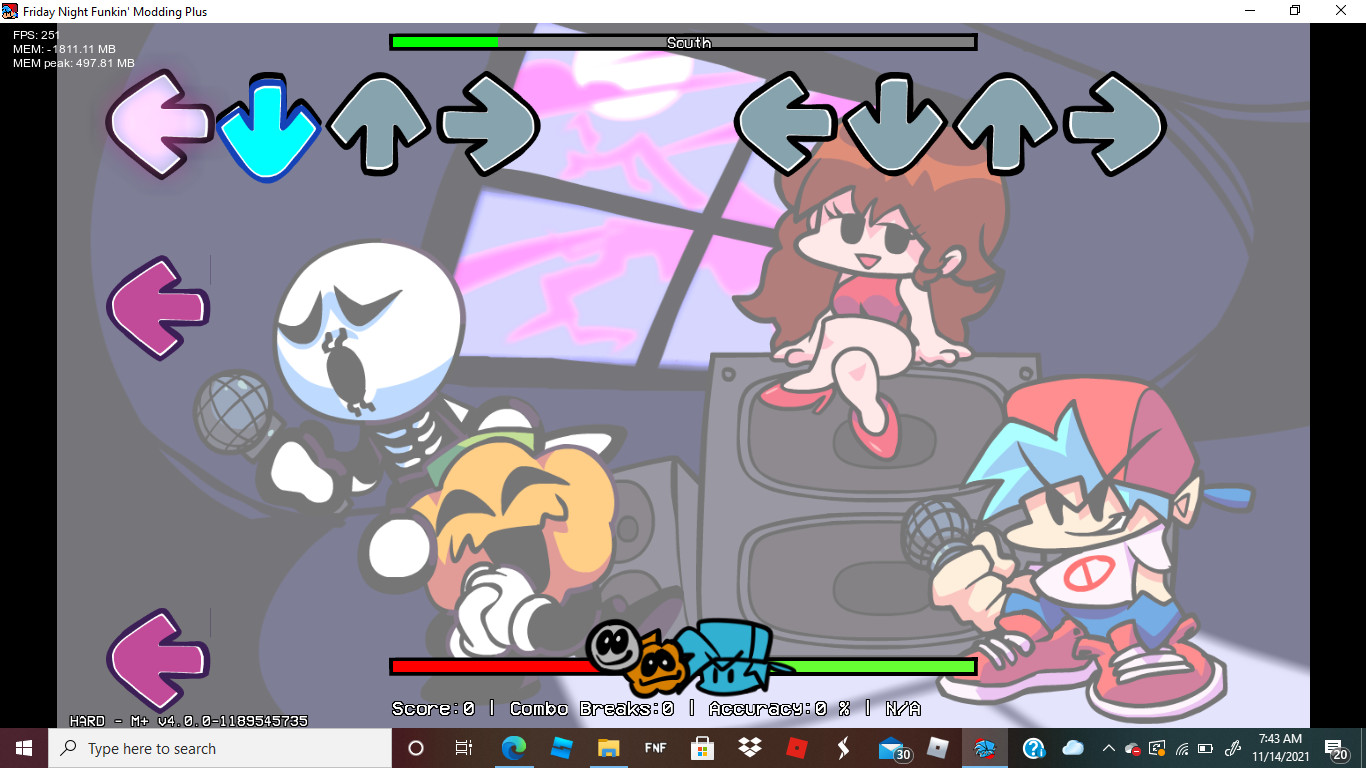Open the gray tilted square Roblox icon
The image size is (1366, 768).
938,748
